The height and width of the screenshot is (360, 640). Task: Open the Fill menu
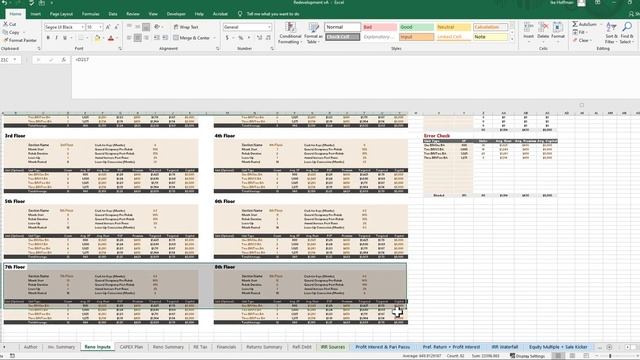pos(580,32)
